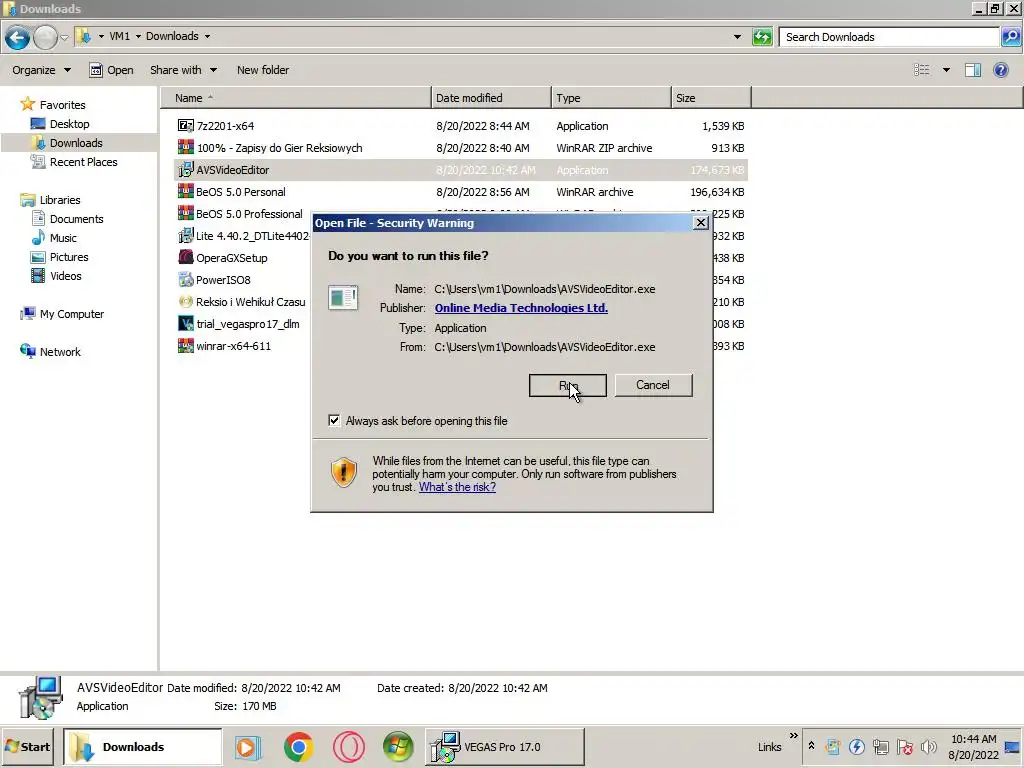1024x768 pixels.
Task: Click the taskbar clock showing 10:44 AM
Action: [973, 746]
